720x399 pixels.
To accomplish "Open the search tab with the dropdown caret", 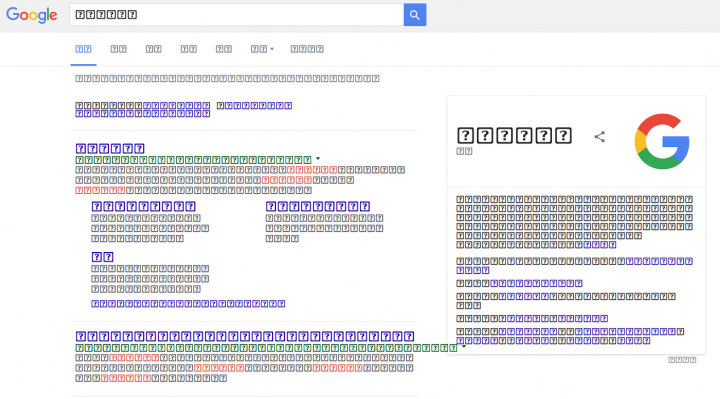I will click(x=262, y=49).
